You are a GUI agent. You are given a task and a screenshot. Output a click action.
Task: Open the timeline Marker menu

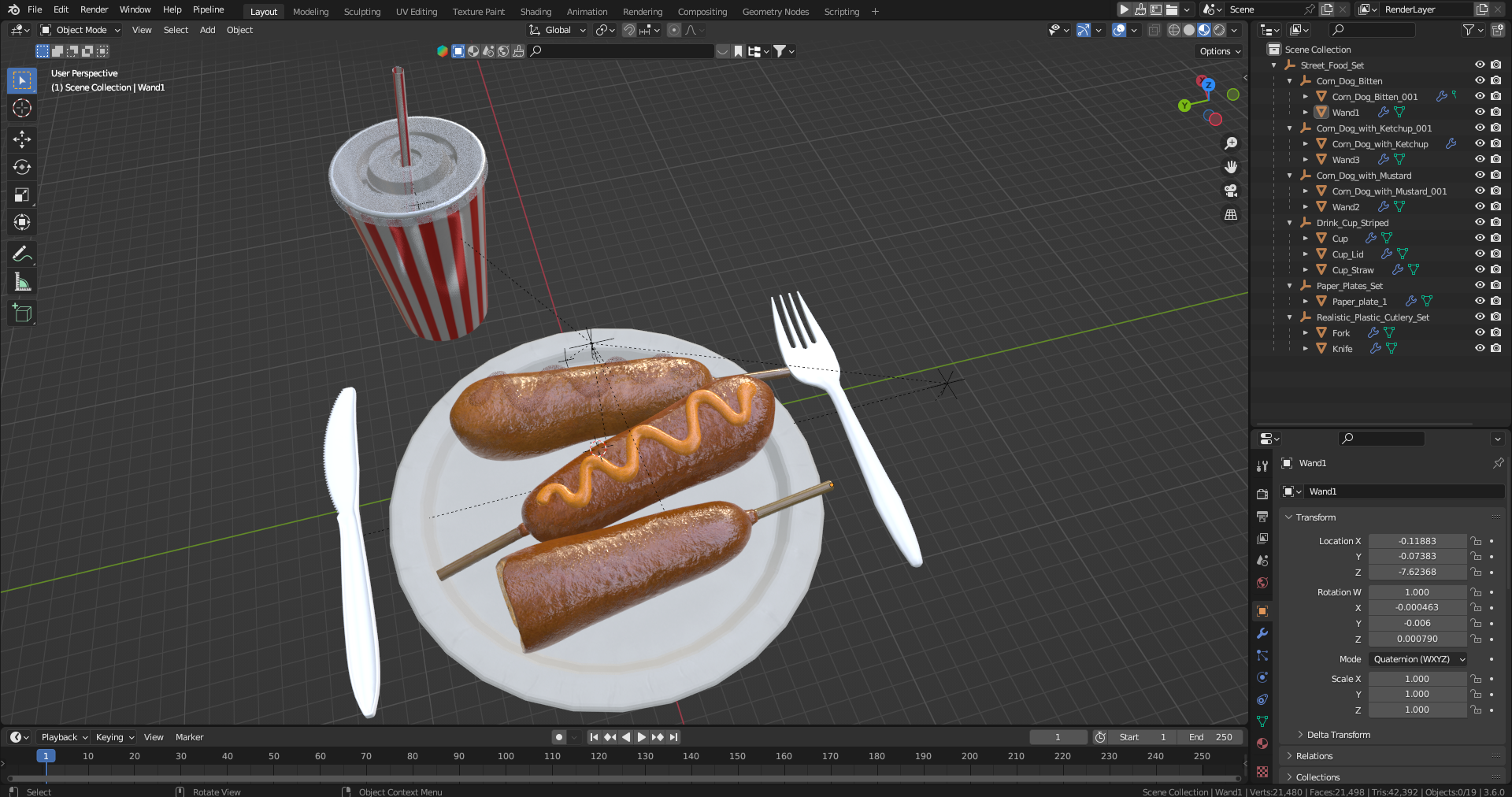[189, 737]
